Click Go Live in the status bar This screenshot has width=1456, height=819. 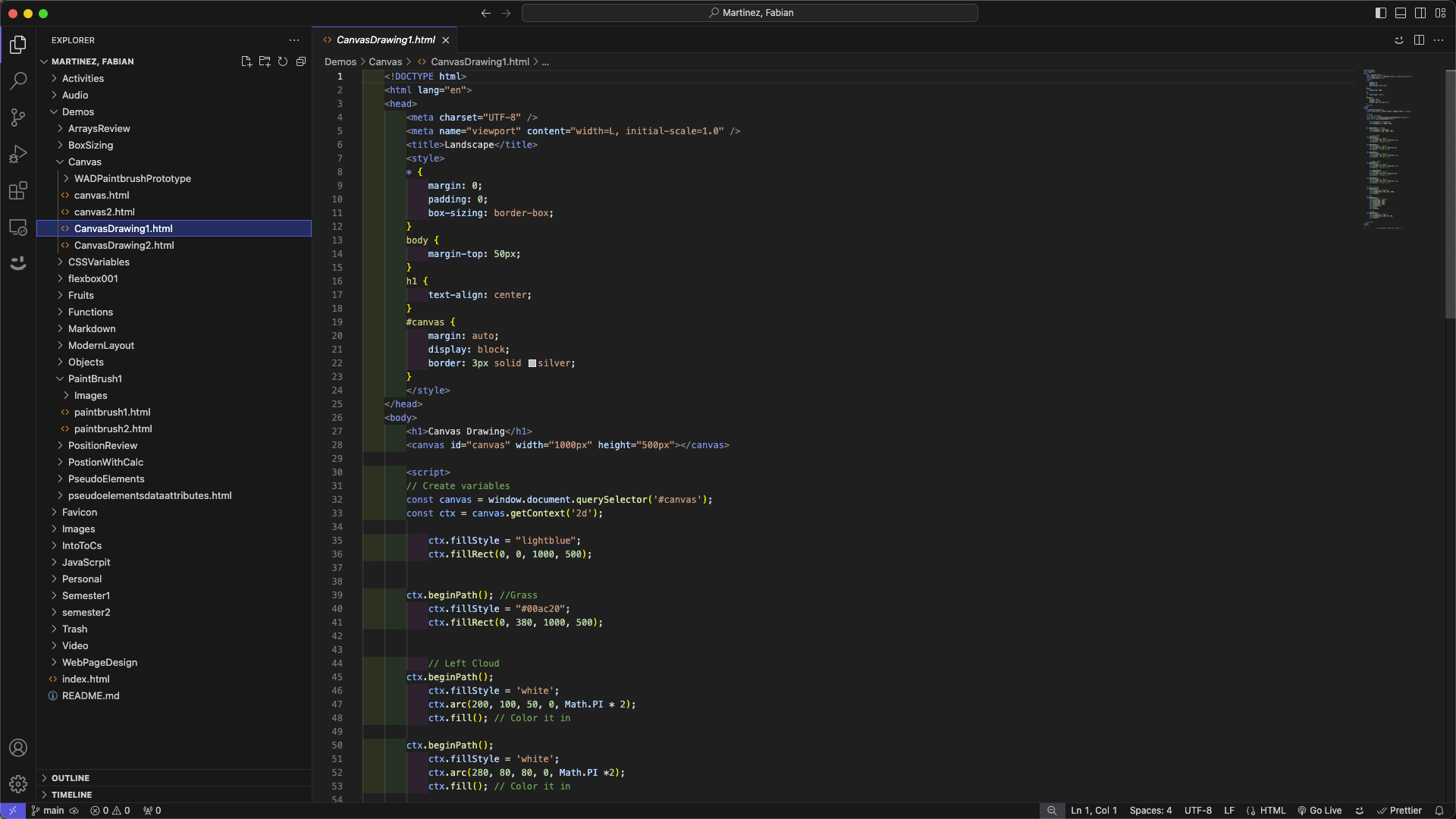click(x=1319, y=811)
